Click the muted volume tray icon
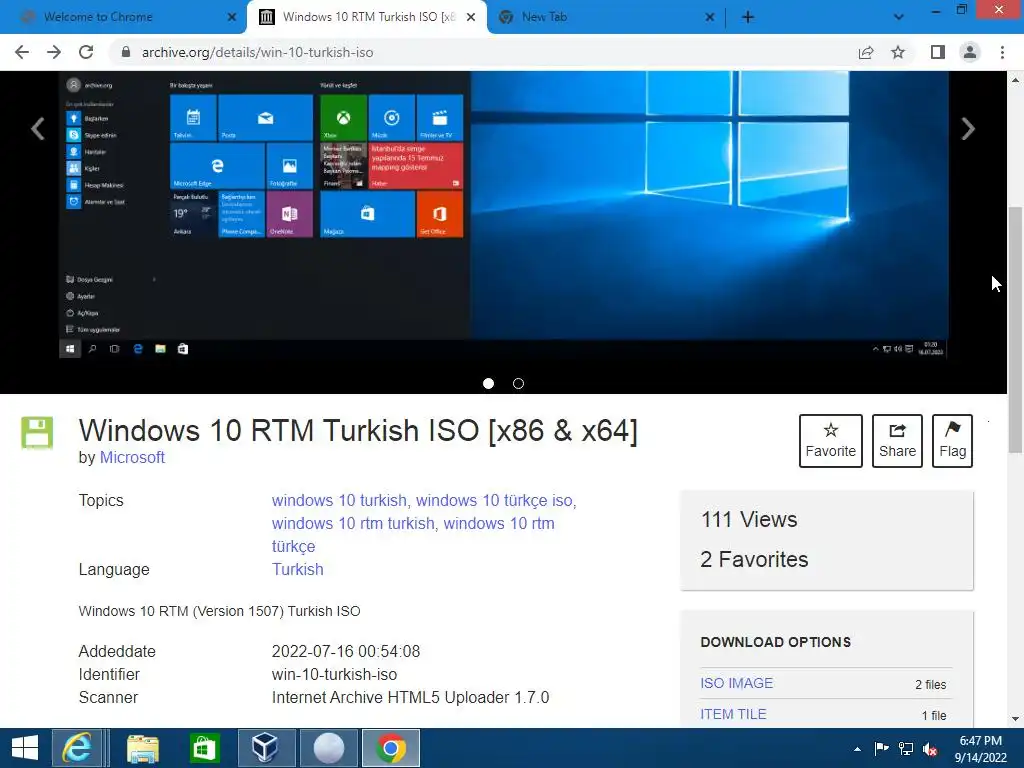This screenshot has width=1024, height=768. point(931,749)
